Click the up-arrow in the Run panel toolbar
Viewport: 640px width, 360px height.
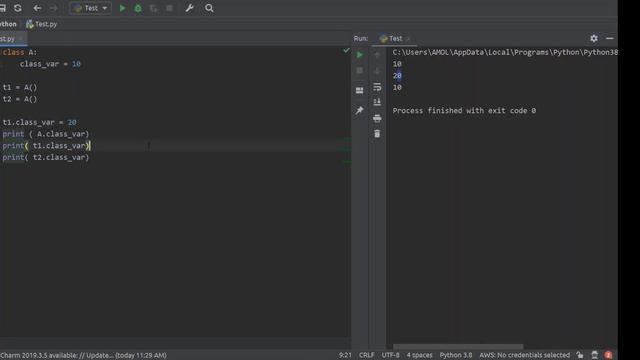(x=377, y=55)
